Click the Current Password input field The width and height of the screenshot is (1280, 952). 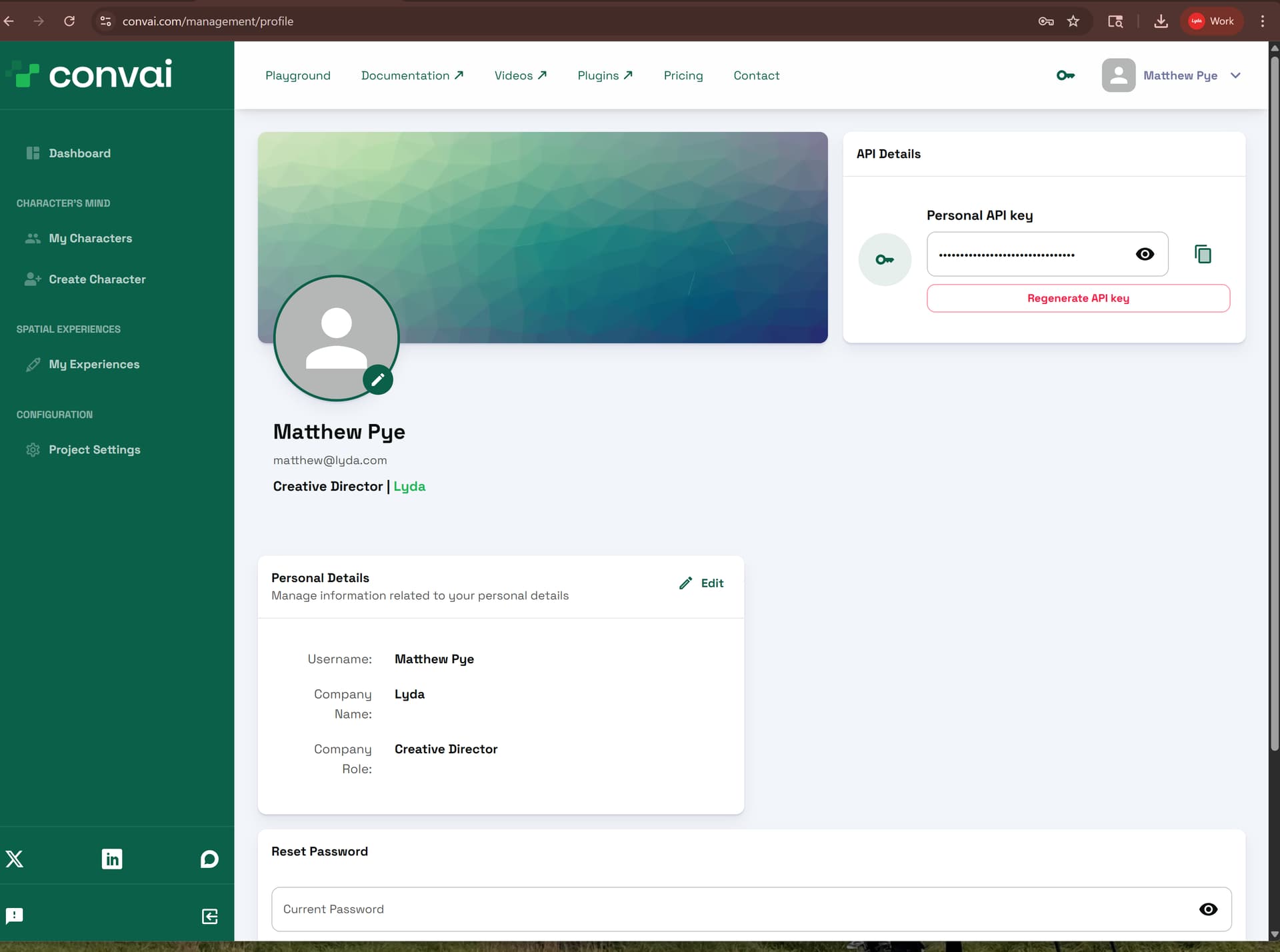pos(733,909)
